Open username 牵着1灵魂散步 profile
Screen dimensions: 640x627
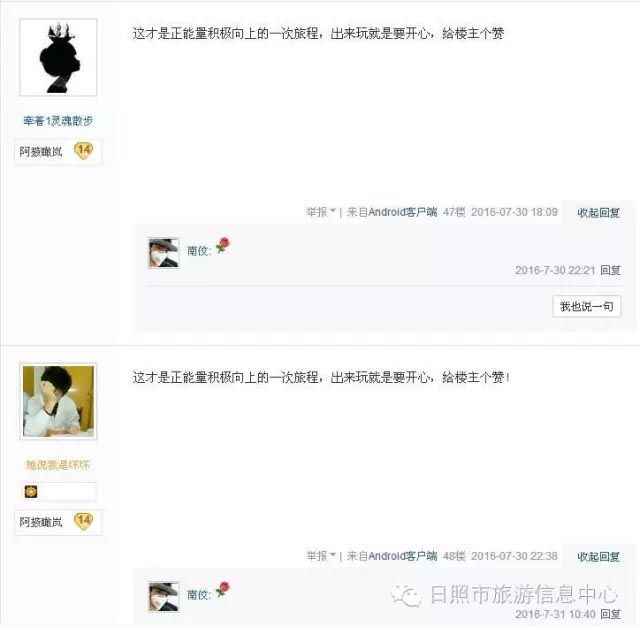[x=58, y=121]
